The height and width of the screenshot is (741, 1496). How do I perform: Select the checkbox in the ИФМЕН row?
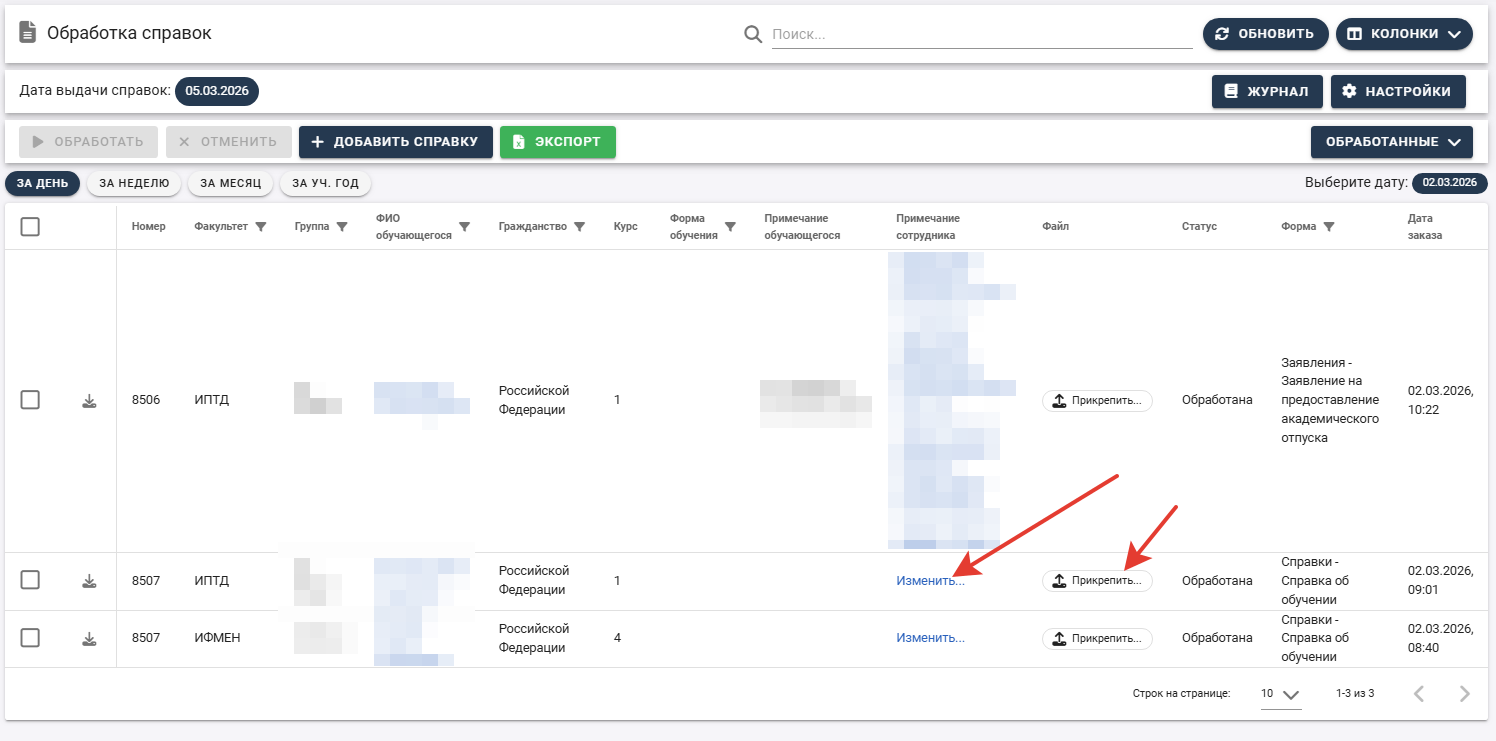[30, 638]
